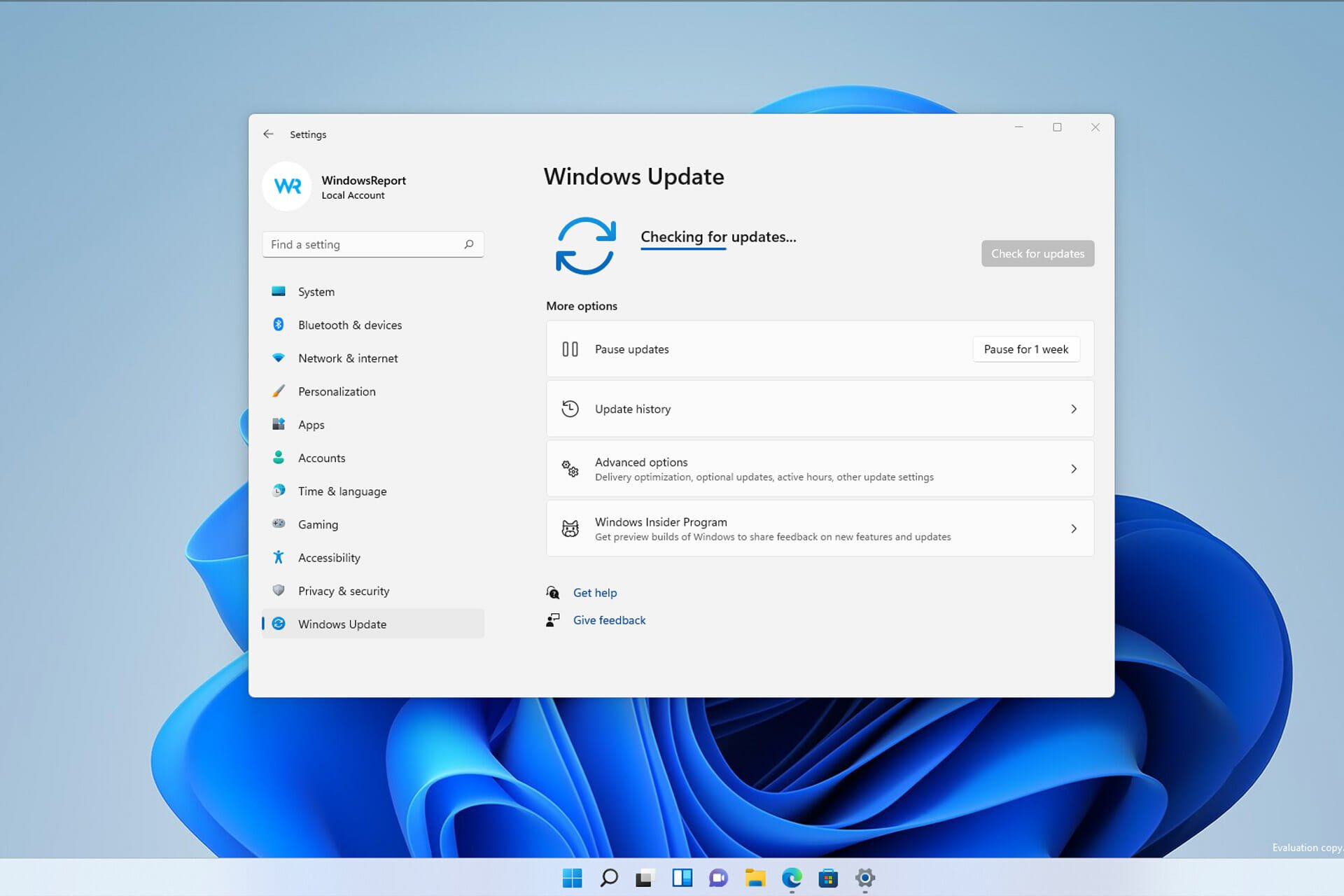
Task: Click the Find a setting field
Action: point(373,244)
